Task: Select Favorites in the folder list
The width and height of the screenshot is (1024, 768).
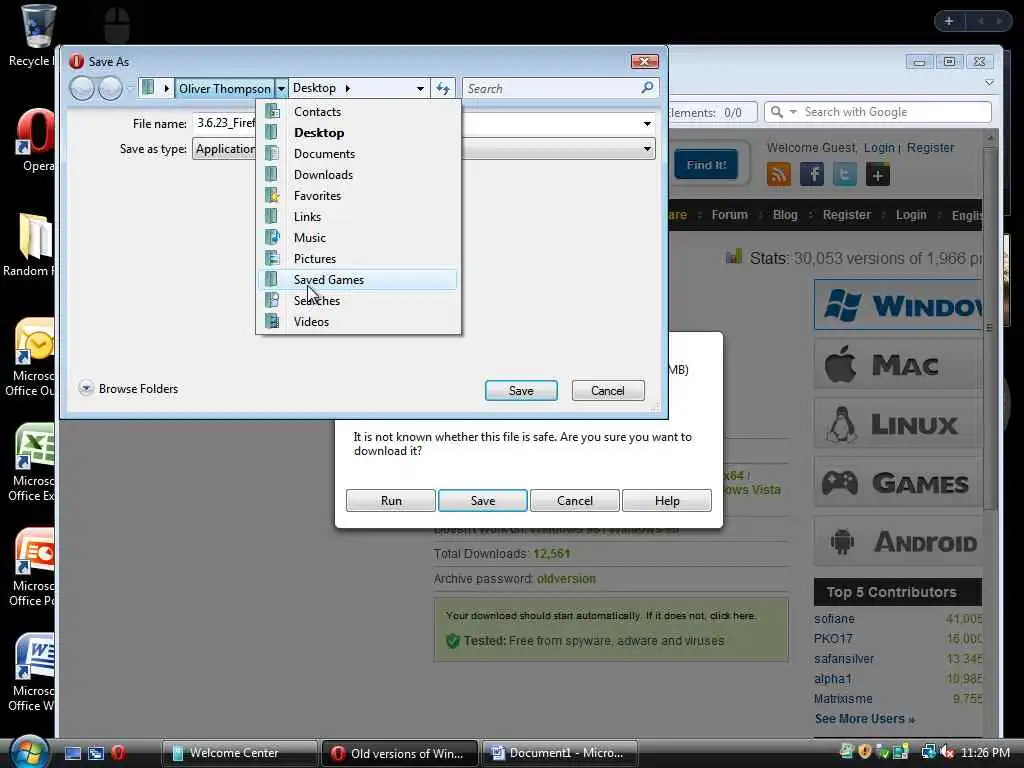Action: click(x=358, y=195)
